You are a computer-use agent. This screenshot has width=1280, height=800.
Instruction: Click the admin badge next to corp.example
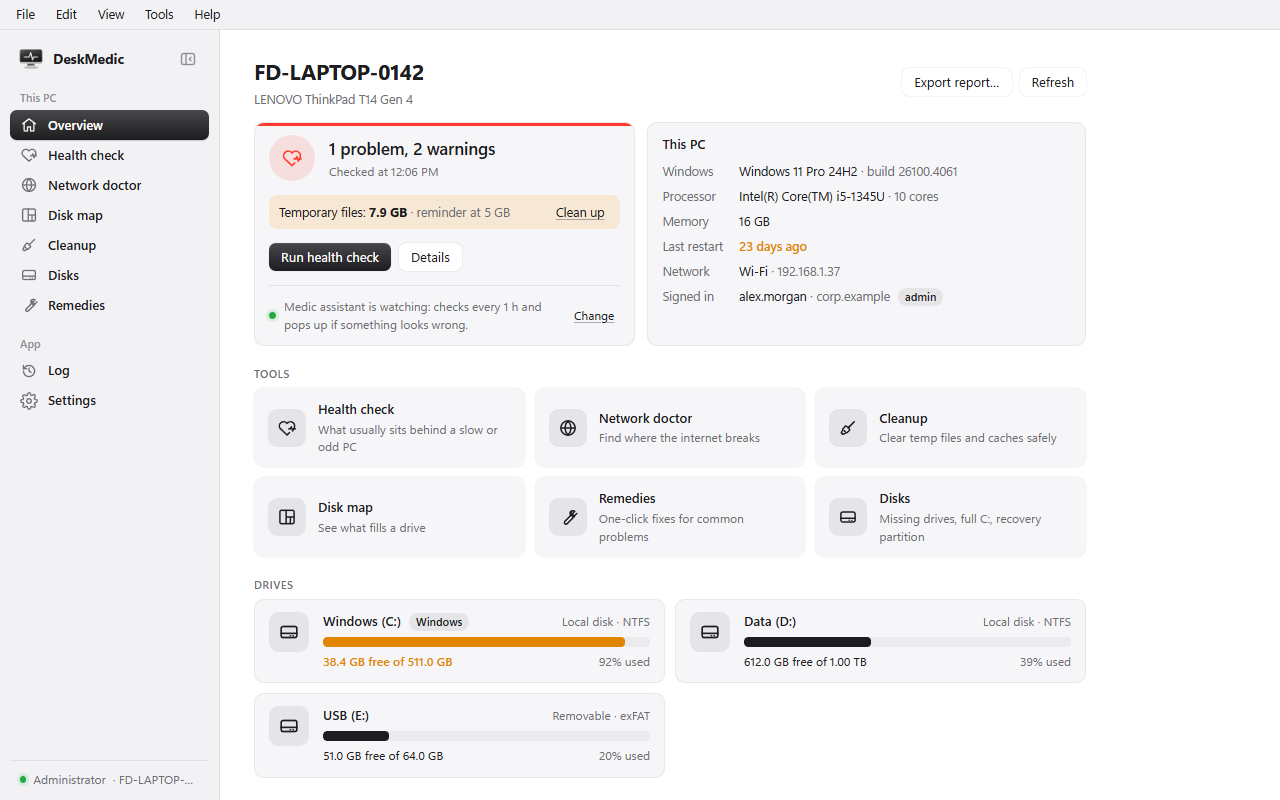point(920,297)
